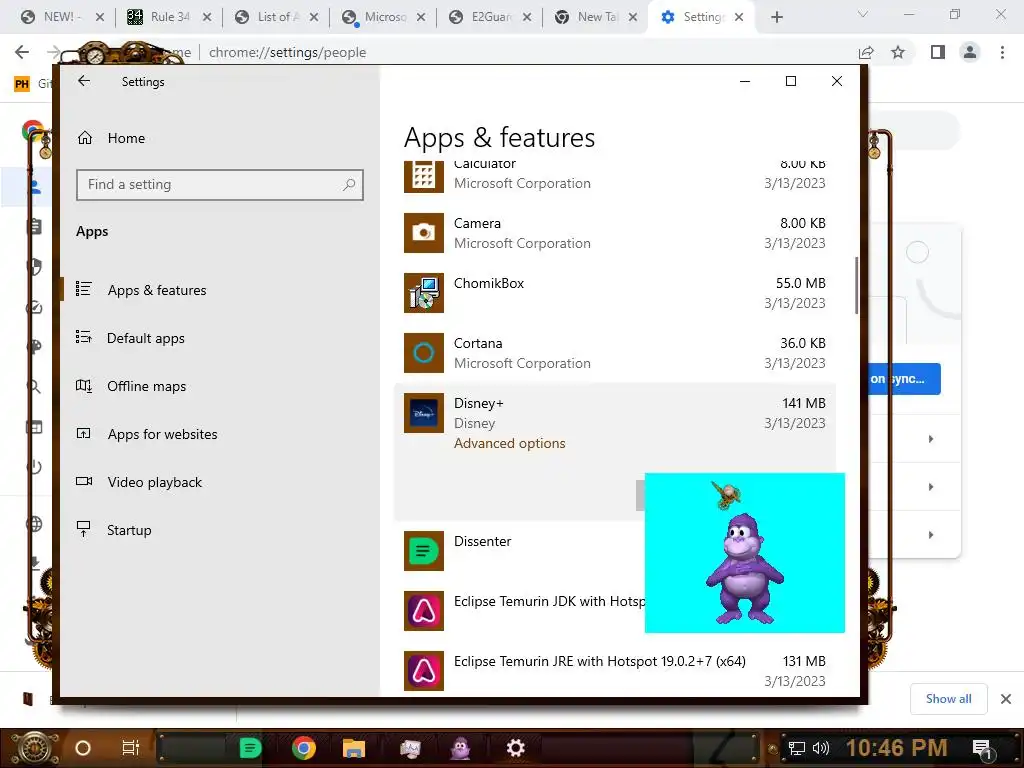Image resolution: width=1024 pixels, height=768 pixels.
Task: Click the magnifier icon in Find a setting
Action: click(349, 185)
